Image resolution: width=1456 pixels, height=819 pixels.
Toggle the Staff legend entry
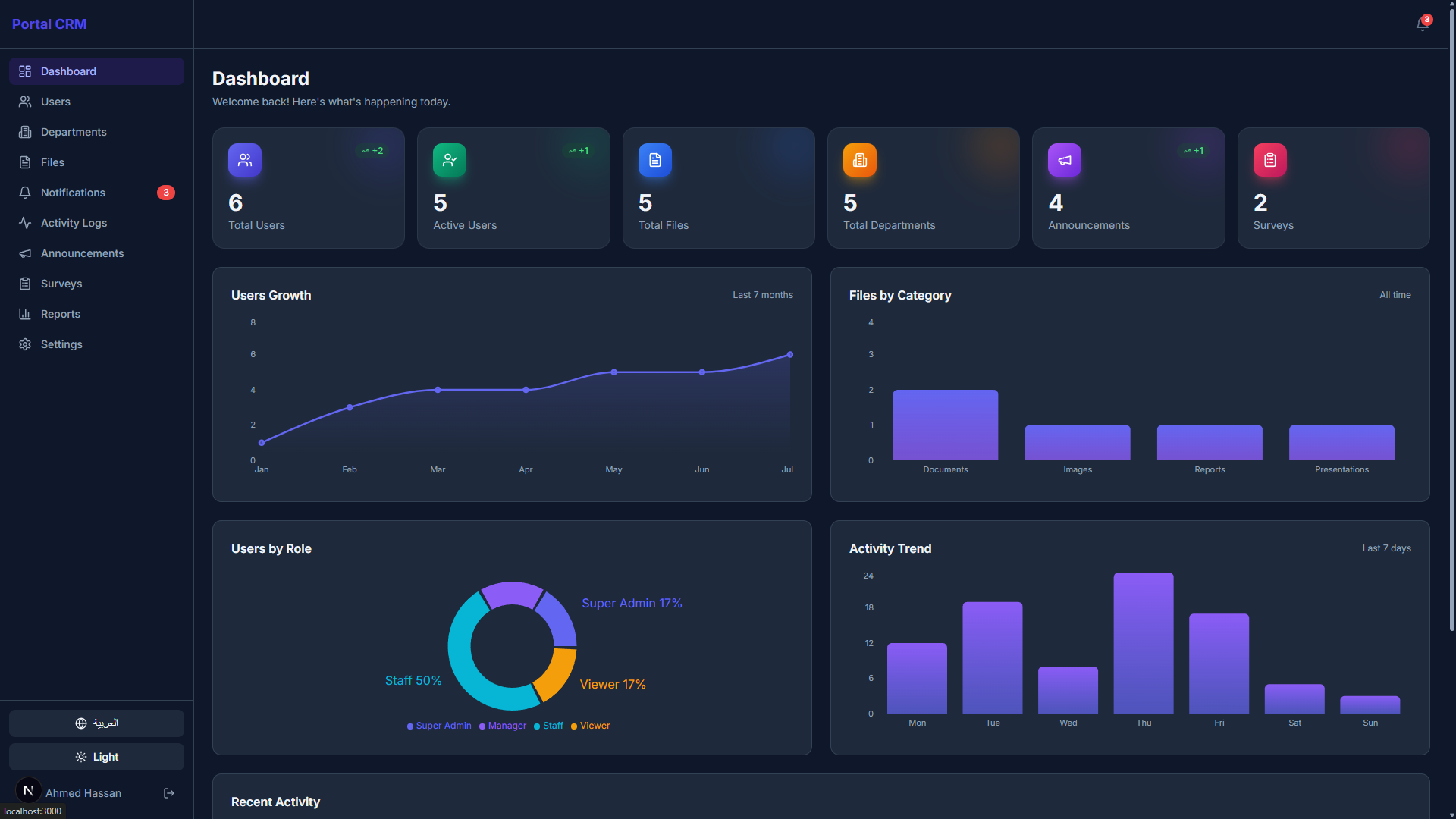pyautogui.click(x=549, y=726)
